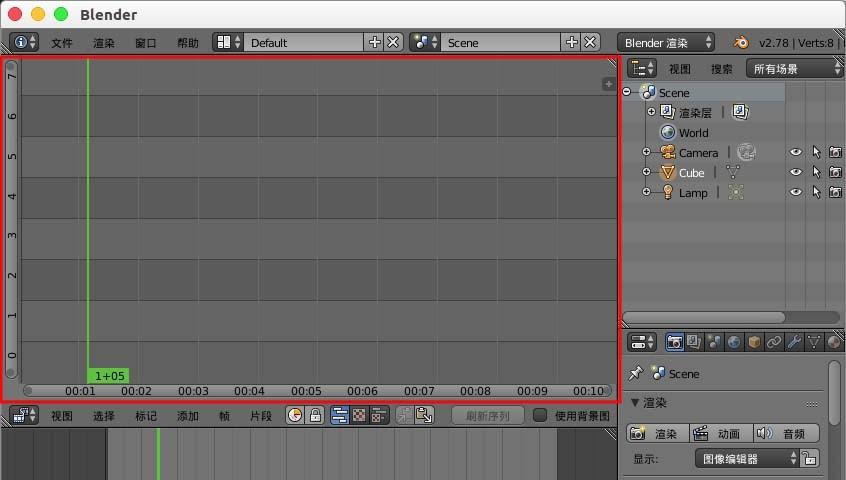This screenshot has width=846, height=480.
Task: Open the 渲染 menu in top bar
Action: coord(104,43)
